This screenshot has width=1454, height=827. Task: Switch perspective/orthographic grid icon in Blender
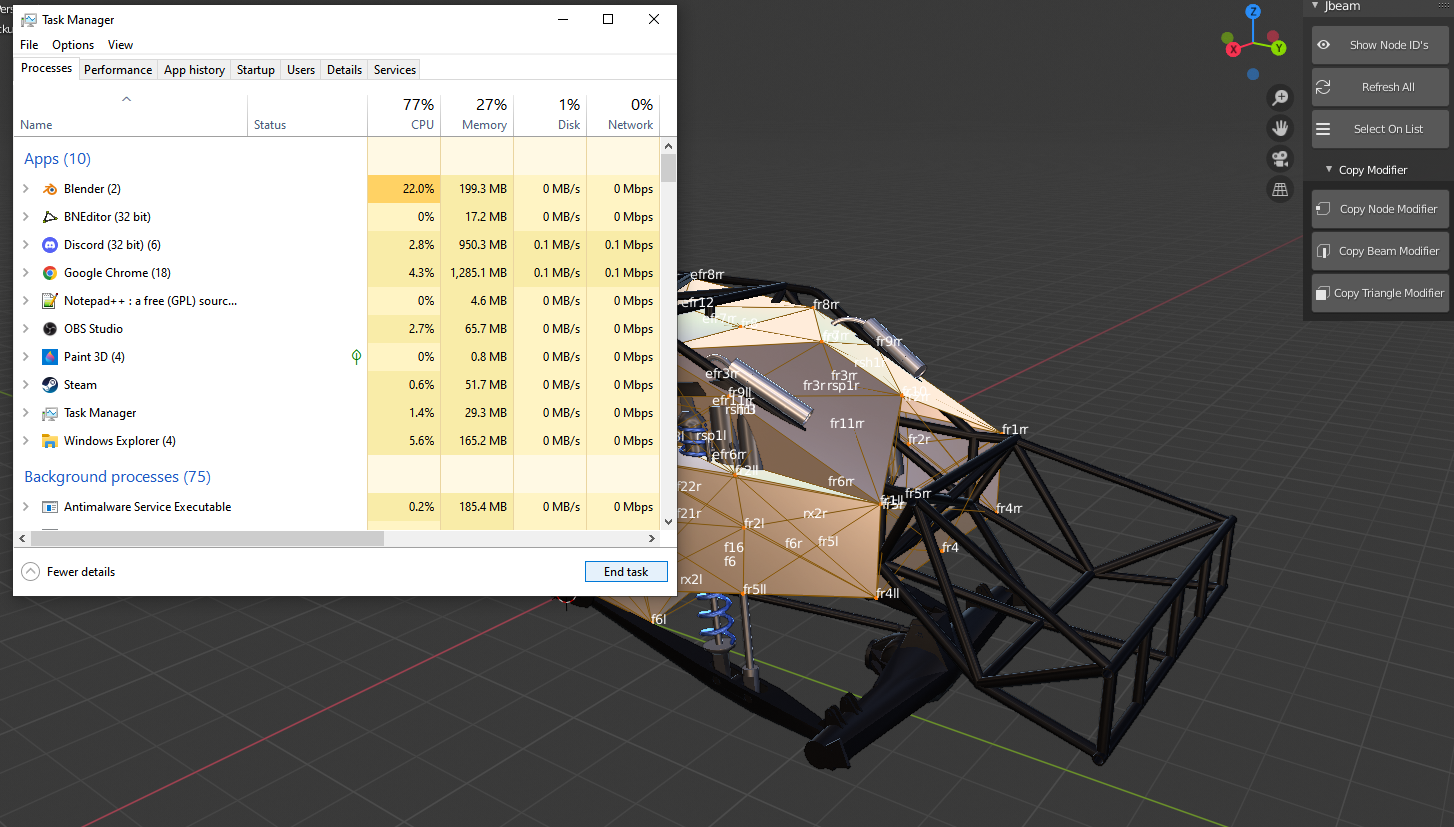pyautogui.click(x=1280, y=189)
